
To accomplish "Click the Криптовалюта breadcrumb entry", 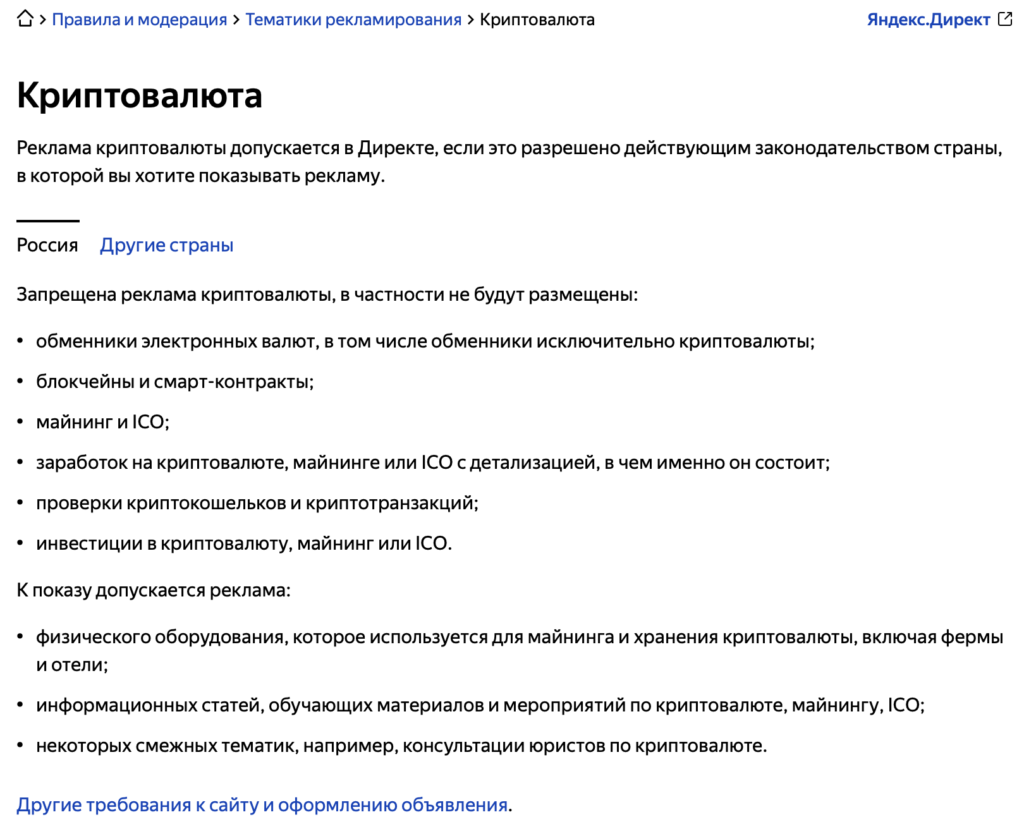I will point(536,19).
